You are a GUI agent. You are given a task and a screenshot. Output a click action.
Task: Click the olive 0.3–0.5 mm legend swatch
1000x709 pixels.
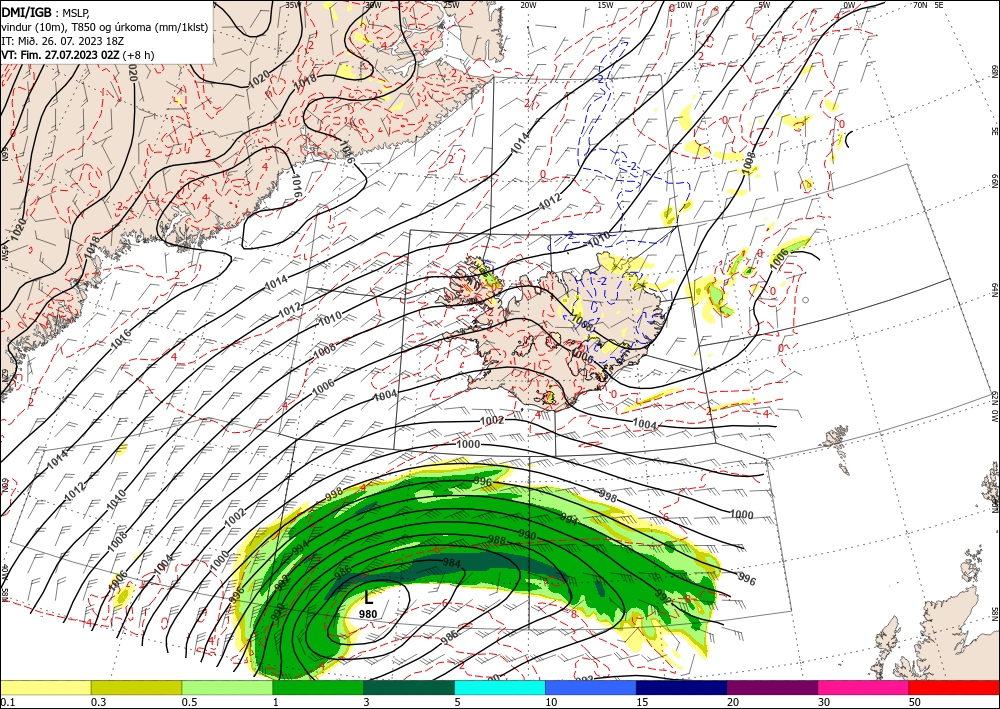(136, 687)
